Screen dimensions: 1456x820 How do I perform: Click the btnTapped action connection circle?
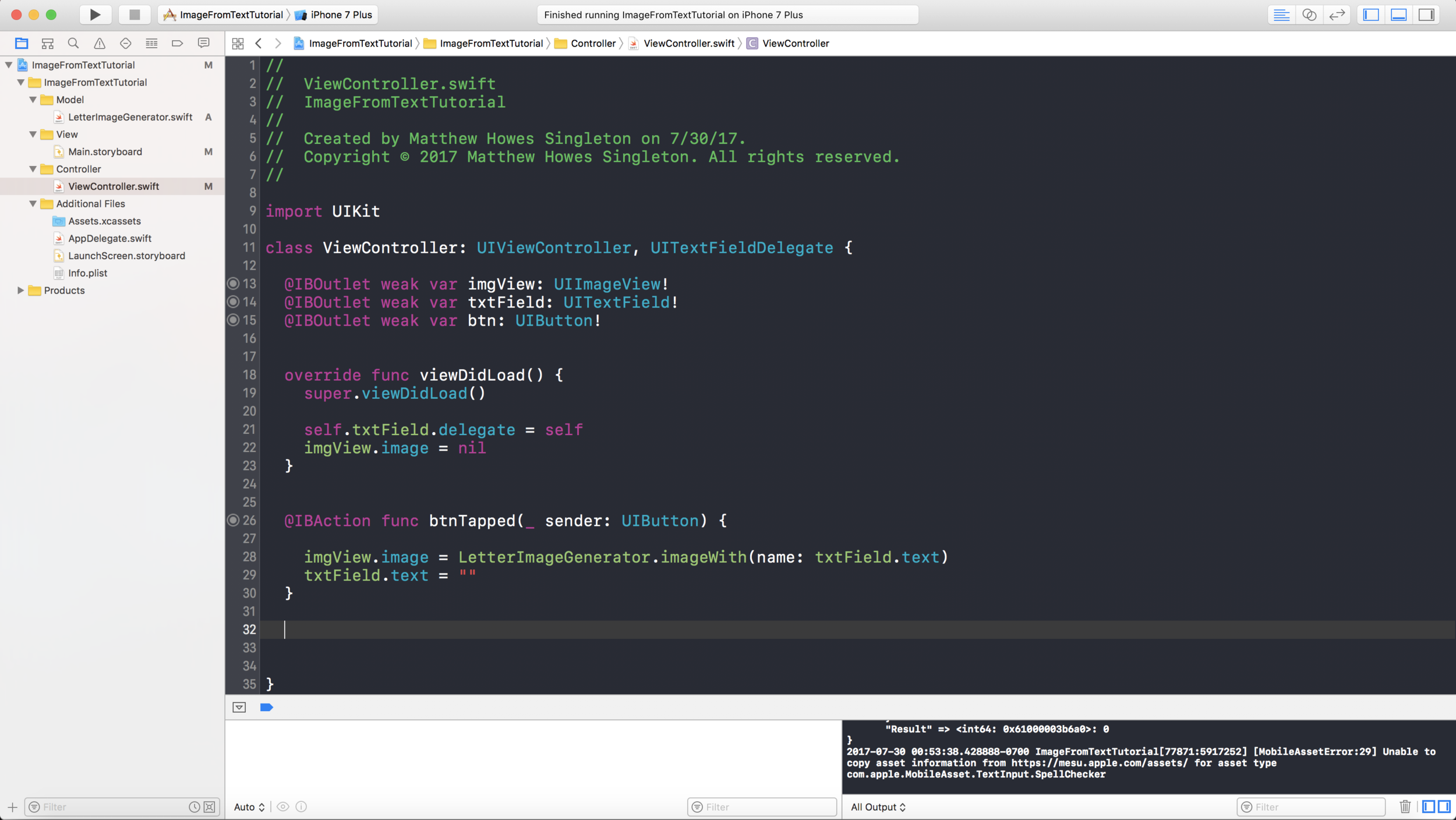click(233, 519)
